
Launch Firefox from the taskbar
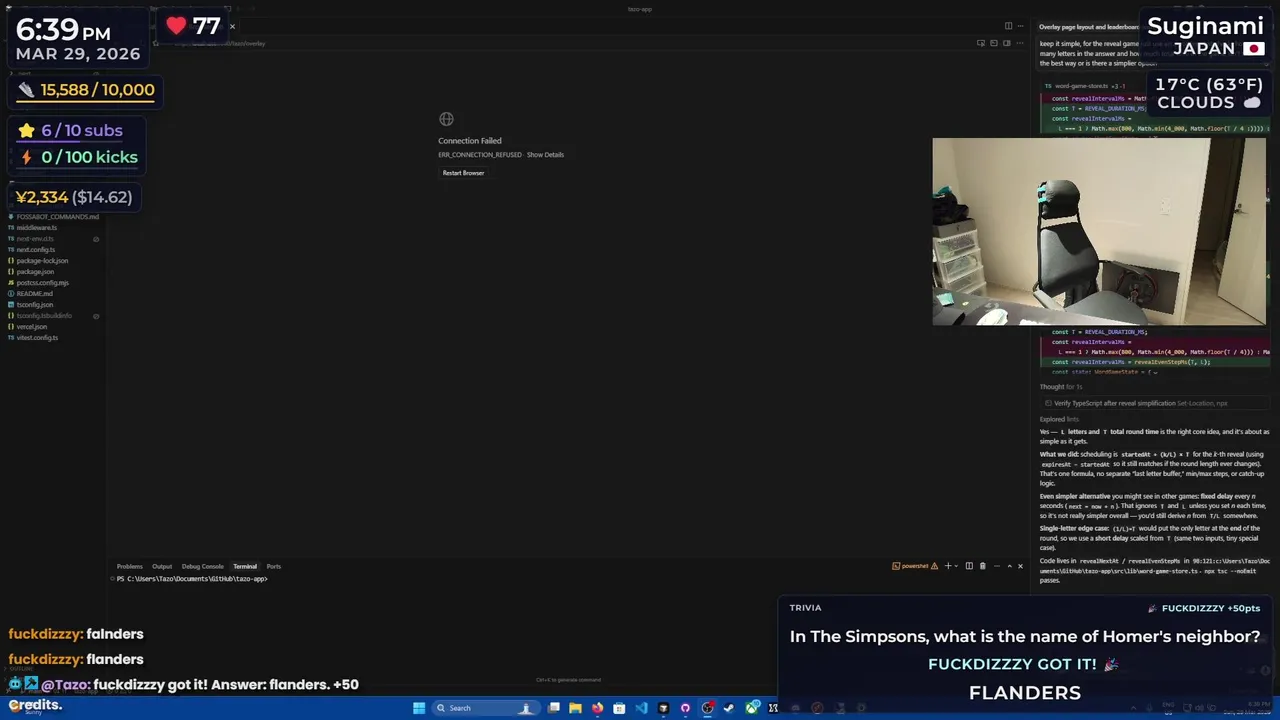(597, 708)
